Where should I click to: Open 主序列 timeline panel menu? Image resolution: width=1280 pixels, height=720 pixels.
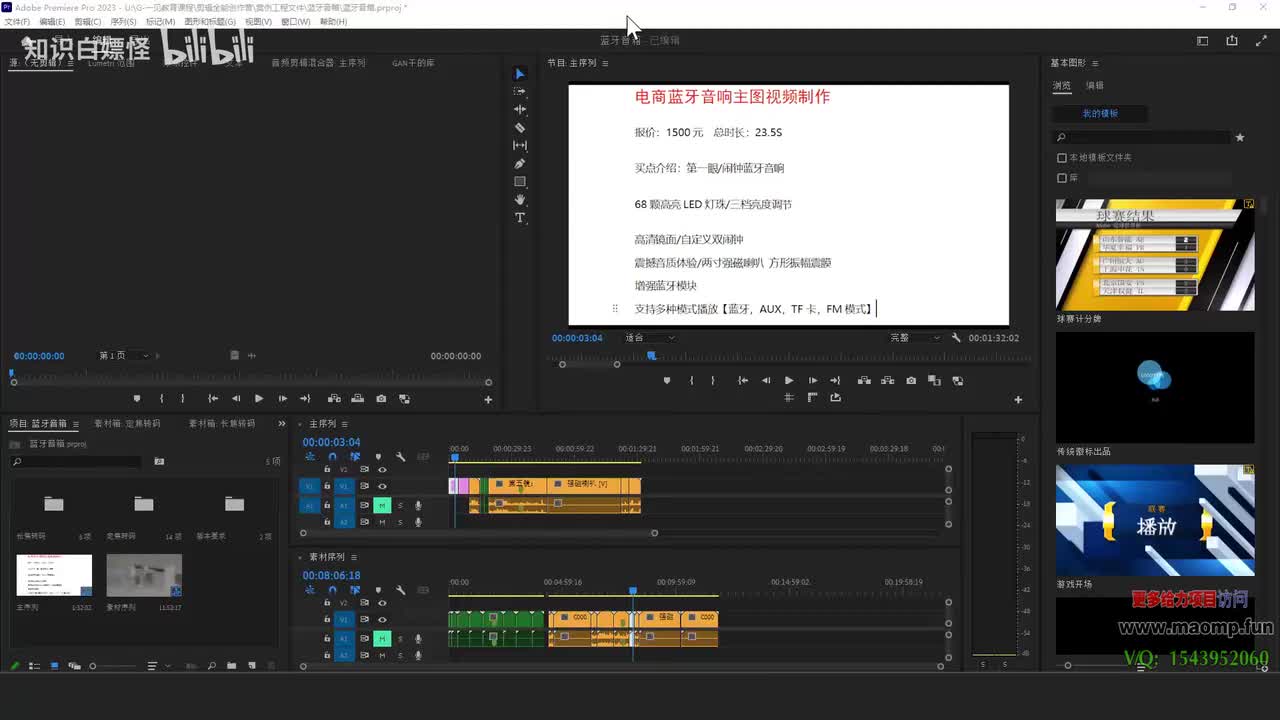click(x=344, y=424)
